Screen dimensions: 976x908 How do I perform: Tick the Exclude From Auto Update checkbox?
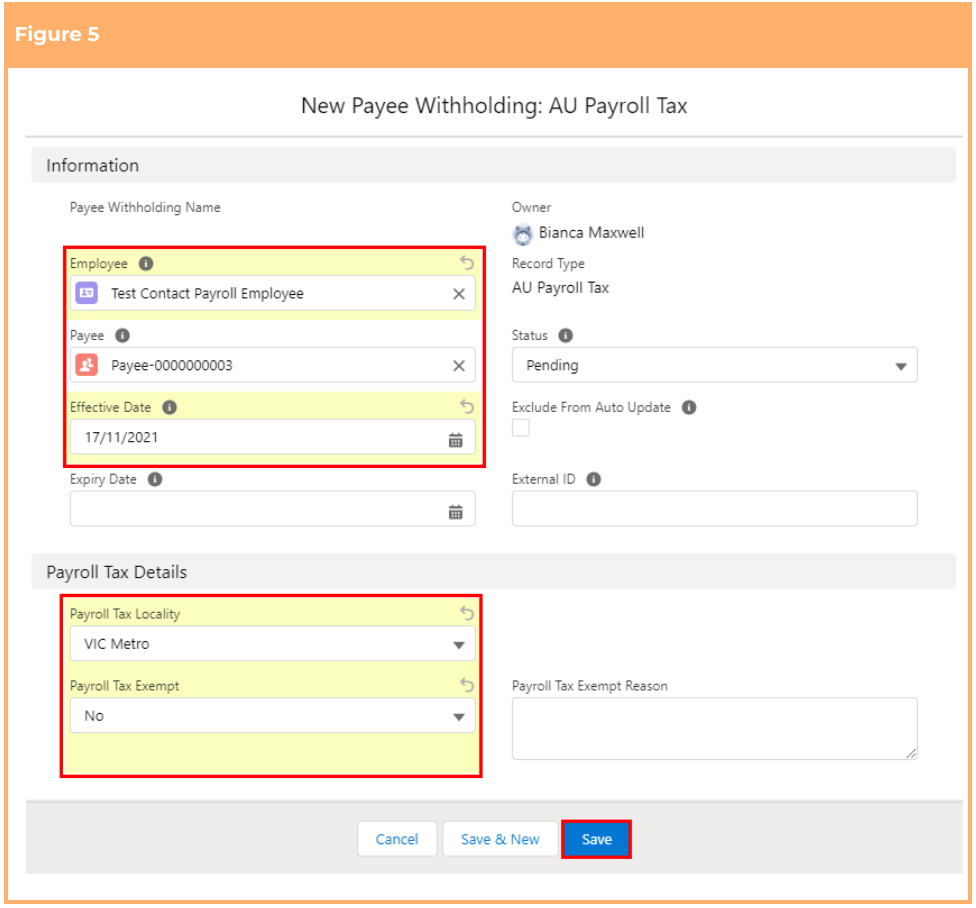click(x=521, y=428)
